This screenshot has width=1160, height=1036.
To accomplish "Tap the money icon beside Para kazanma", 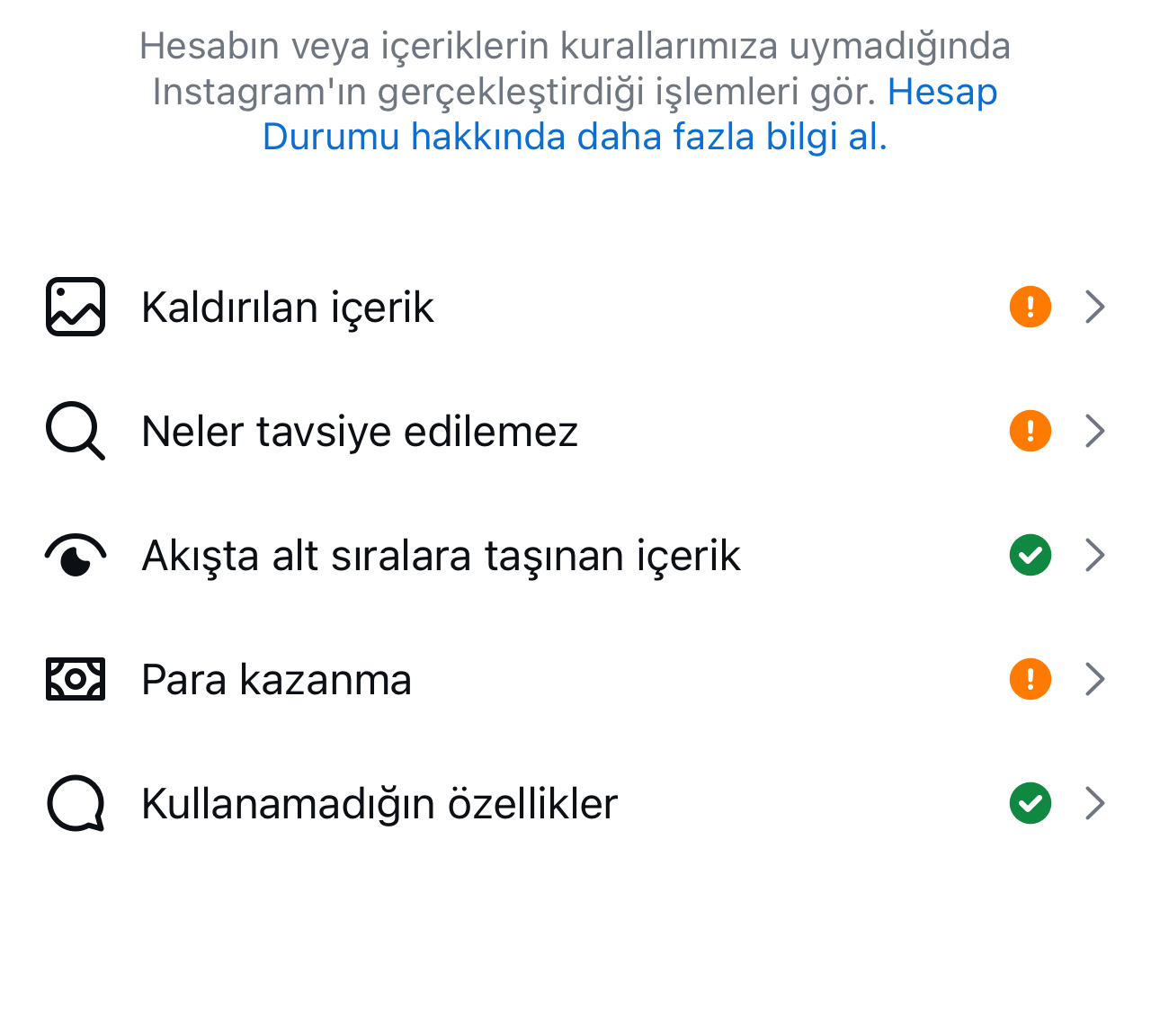I will (x=76, y=679).
